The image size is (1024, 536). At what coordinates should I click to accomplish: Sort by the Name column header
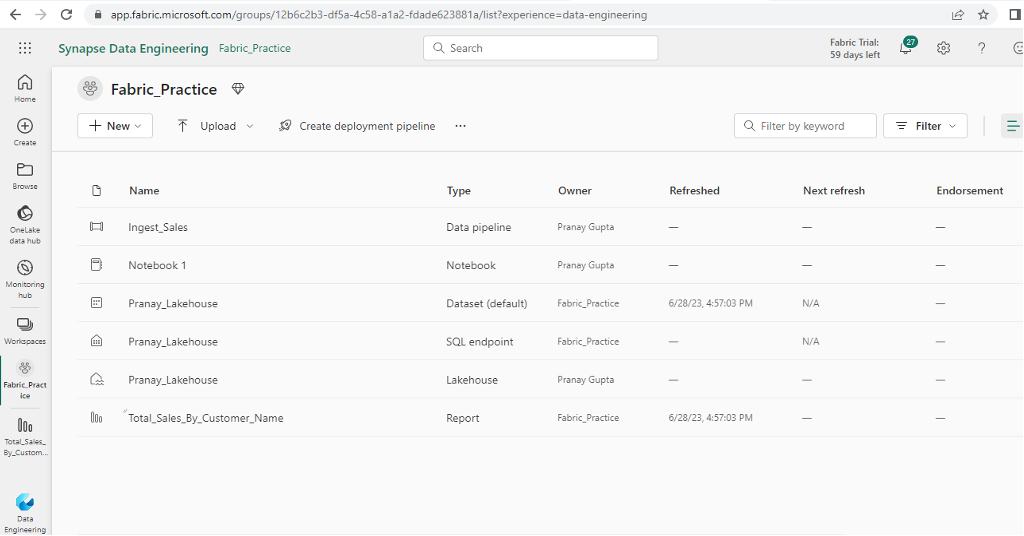coord(144,191)
